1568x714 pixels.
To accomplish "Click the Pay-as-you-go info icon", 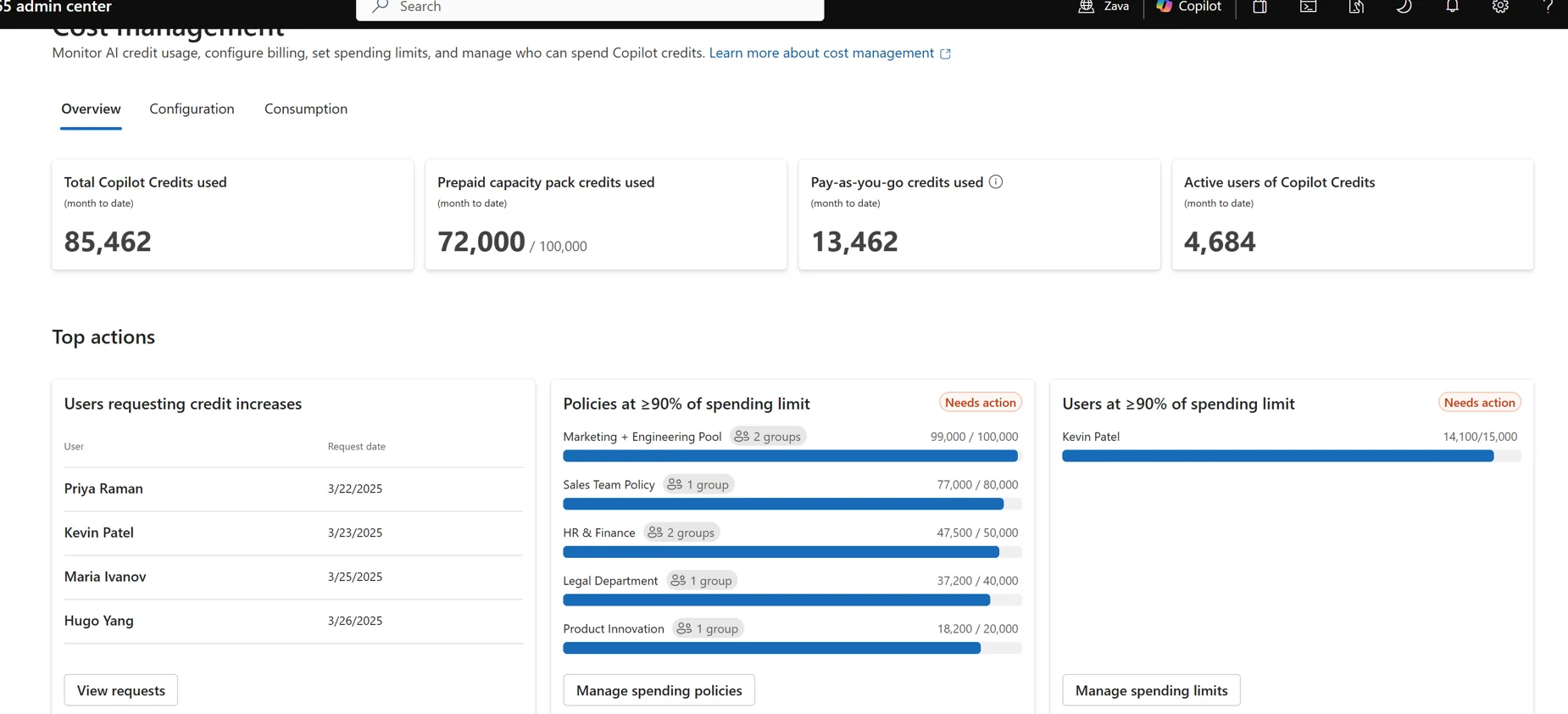I will click(996, 181).
